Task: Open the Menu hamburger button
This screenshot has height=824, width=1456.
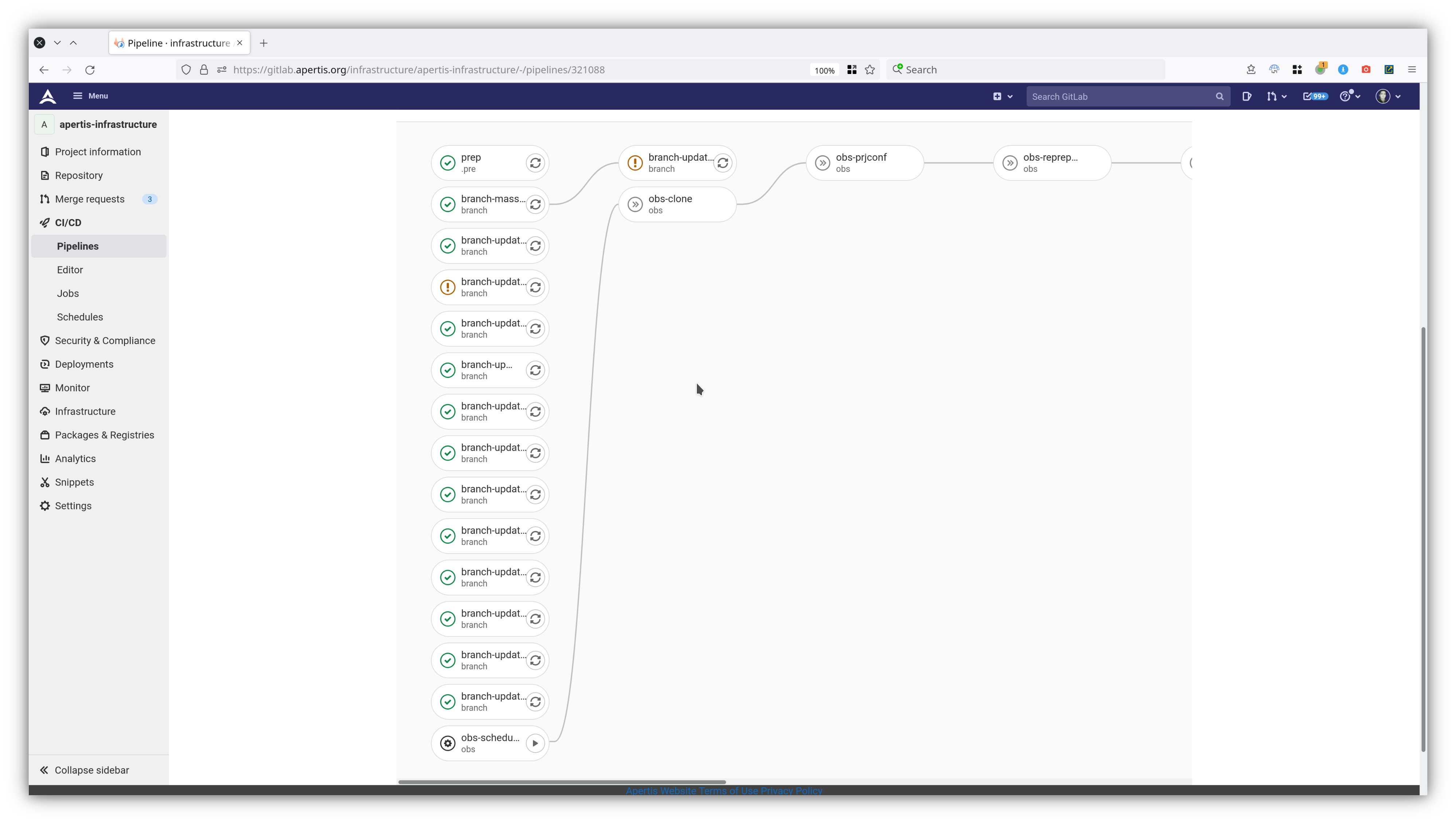Action: click(90, 95)
